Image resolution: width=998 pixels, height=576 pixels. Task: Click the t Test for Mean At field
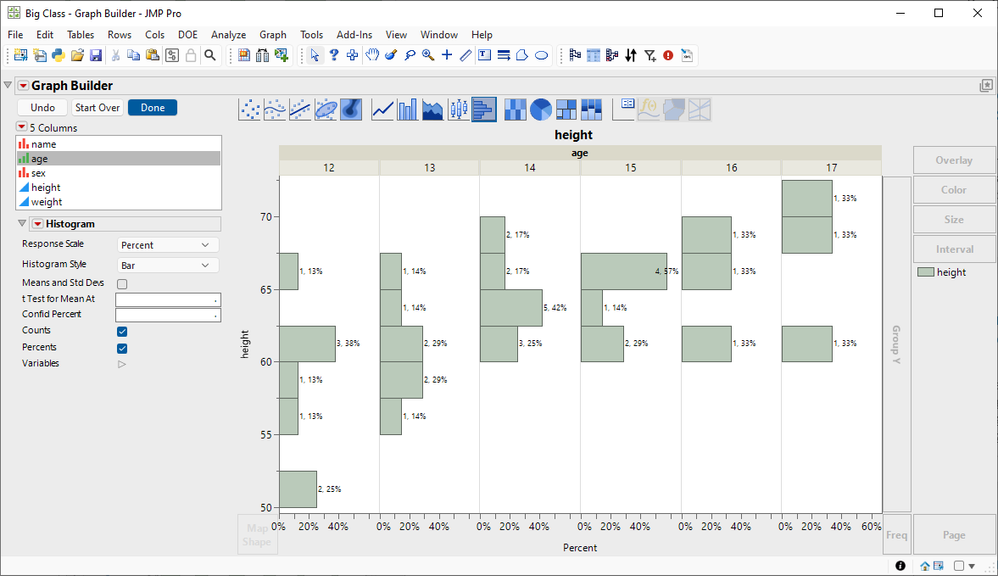click(x=168, y=299)
